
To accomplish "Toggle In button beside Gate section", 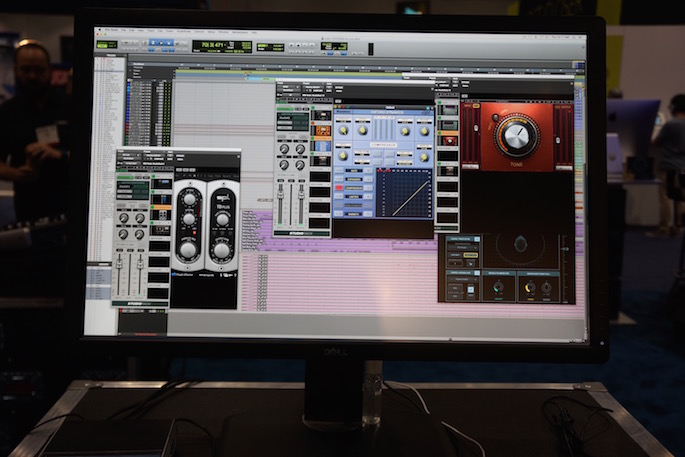I will 339,170.
